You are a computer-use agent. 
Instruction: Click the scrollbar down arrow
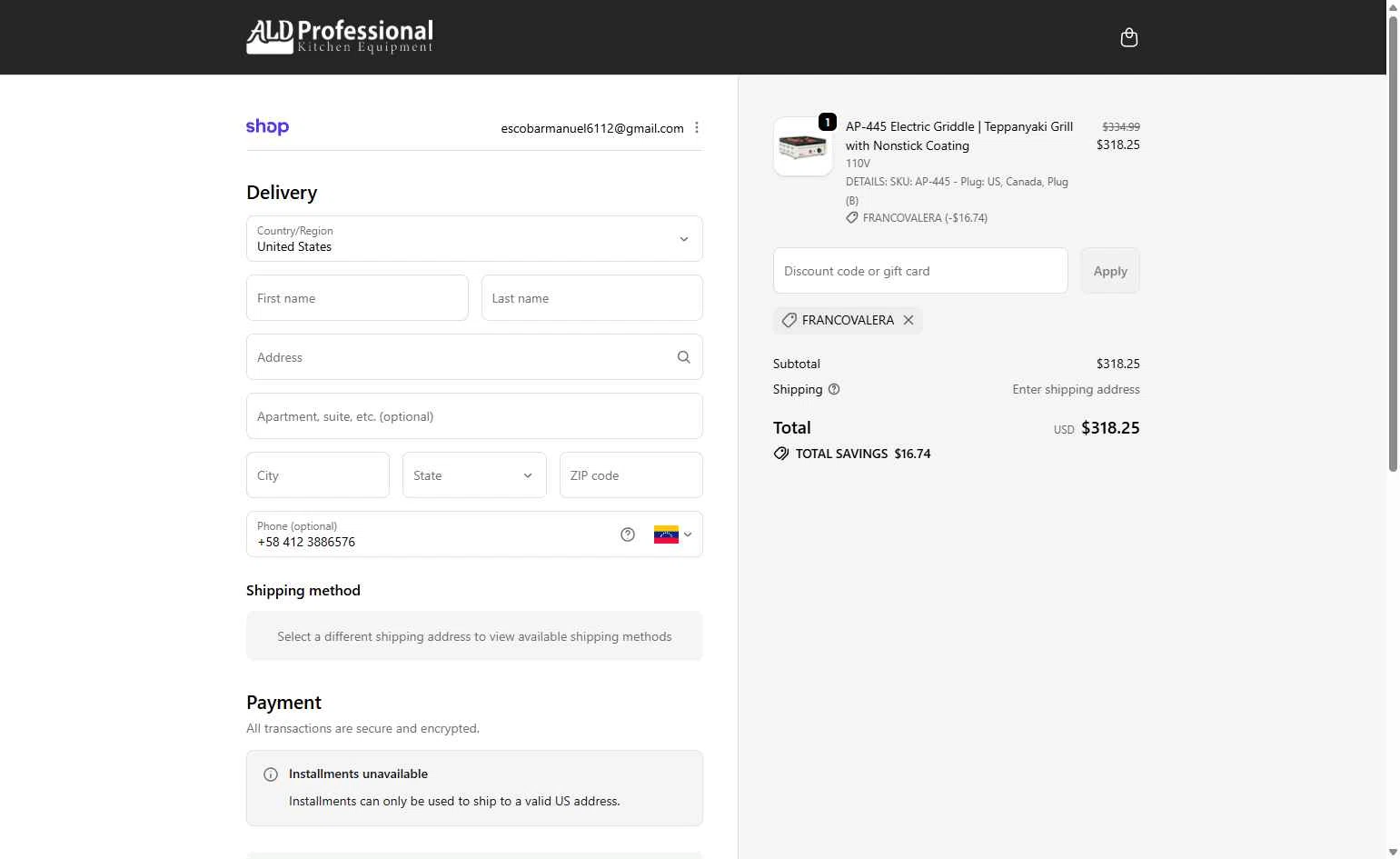click(1393, 852)
